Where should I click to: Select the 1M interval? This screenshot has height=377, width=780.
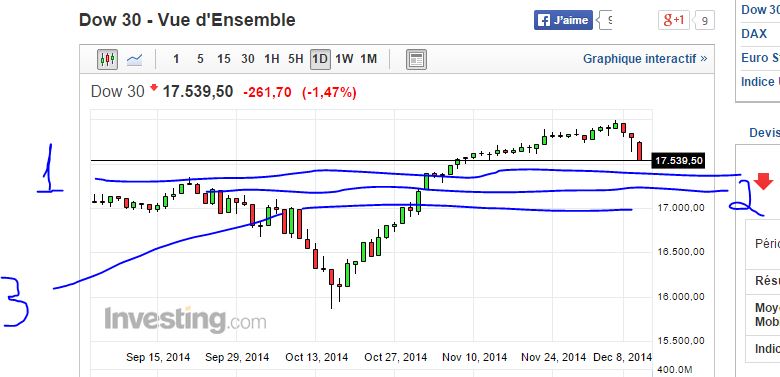pyautogui.click(x=368, y=59)
